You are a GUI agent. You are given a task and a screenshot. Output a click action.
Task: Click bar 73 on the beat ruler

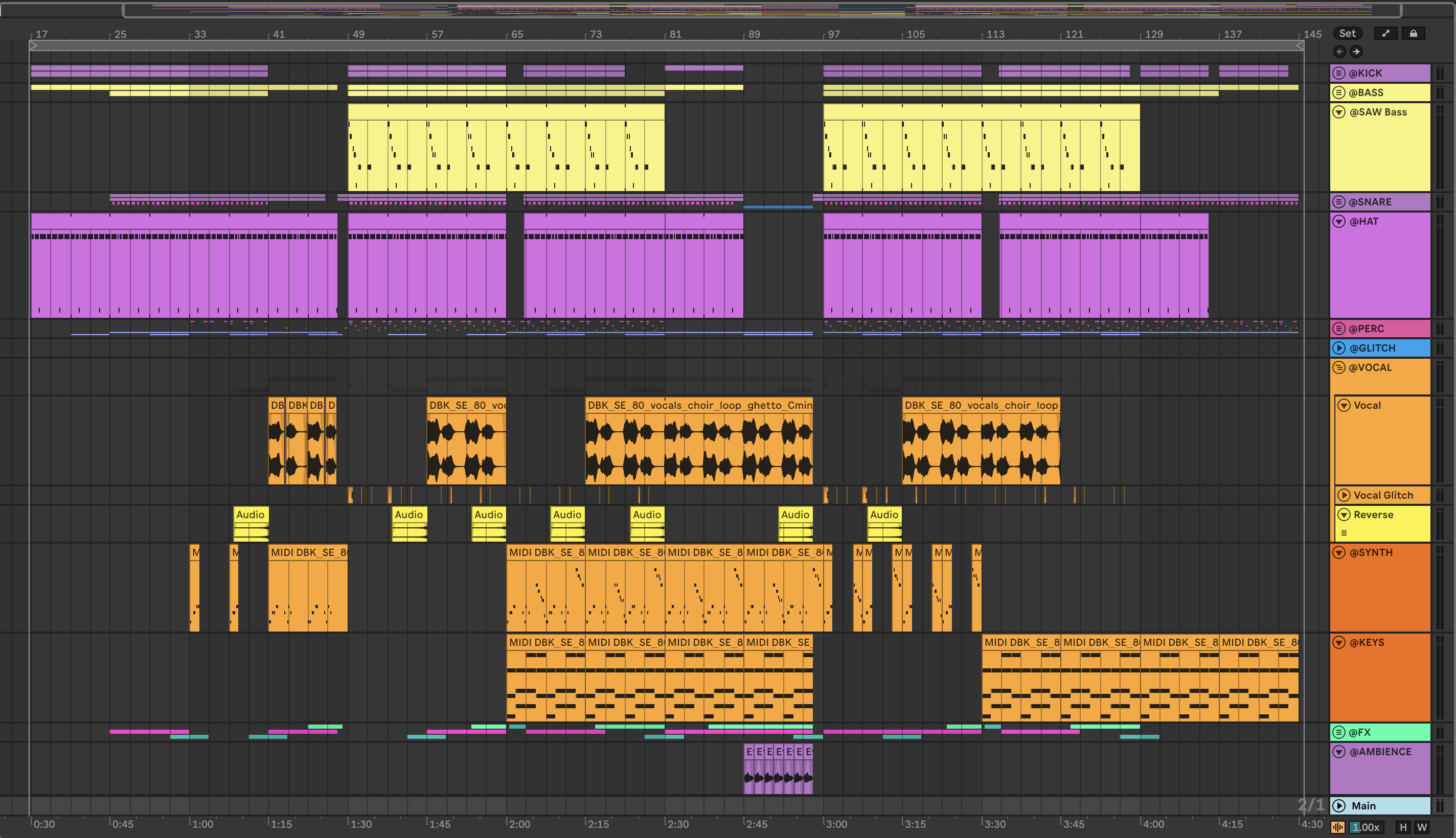(x=596, y=34)
